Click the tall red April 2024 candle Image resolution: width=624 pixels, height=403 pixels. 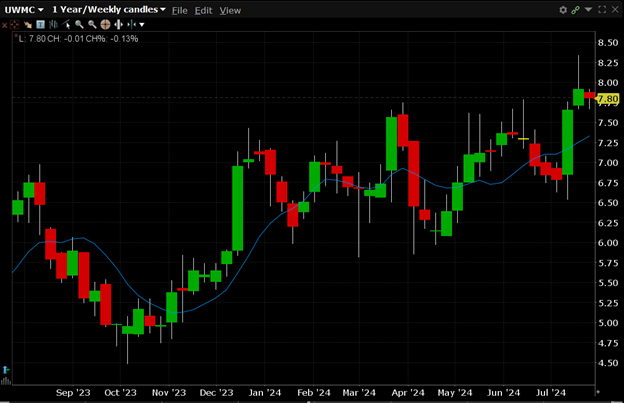pos(414,173)
